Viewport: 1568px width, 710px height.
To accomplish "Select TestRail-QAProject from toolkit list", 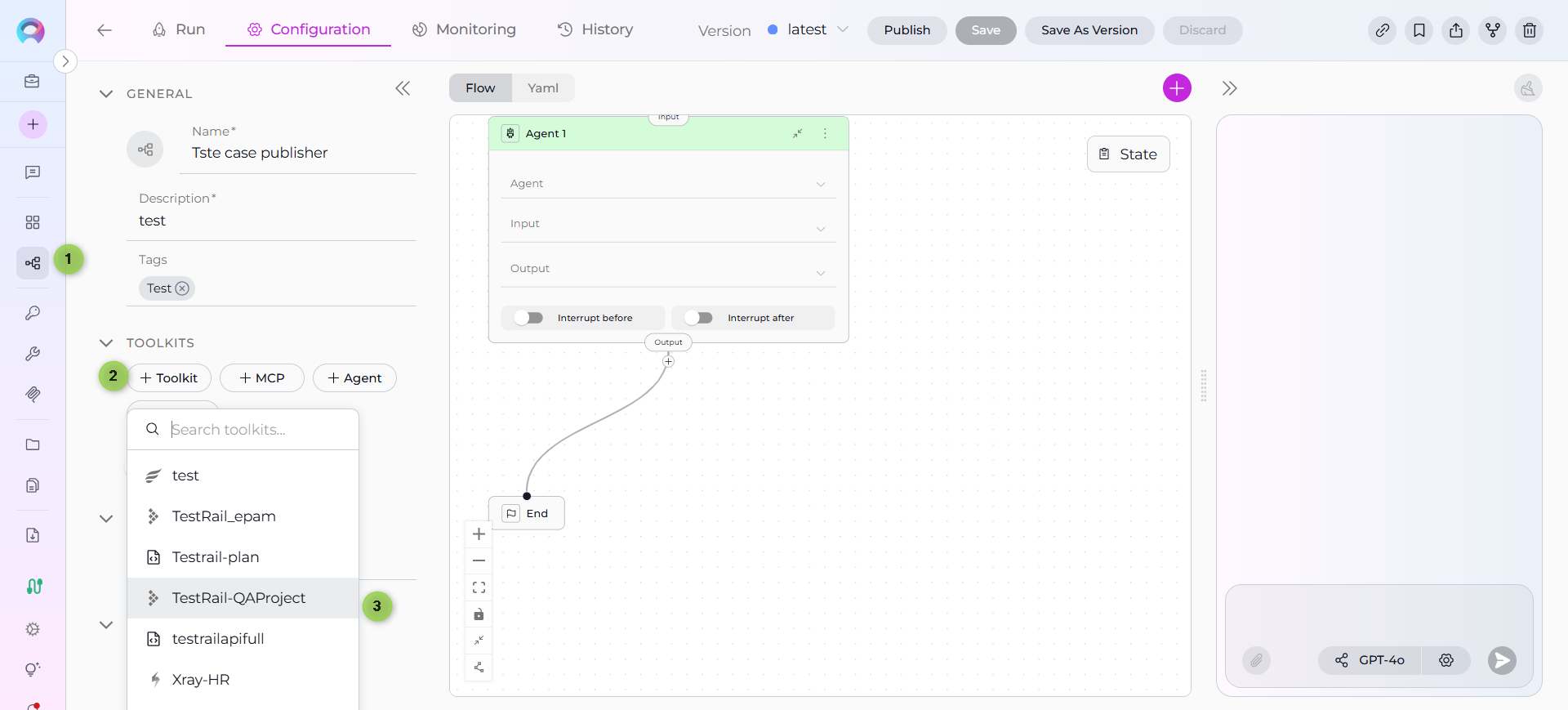I will pos(238,598).
